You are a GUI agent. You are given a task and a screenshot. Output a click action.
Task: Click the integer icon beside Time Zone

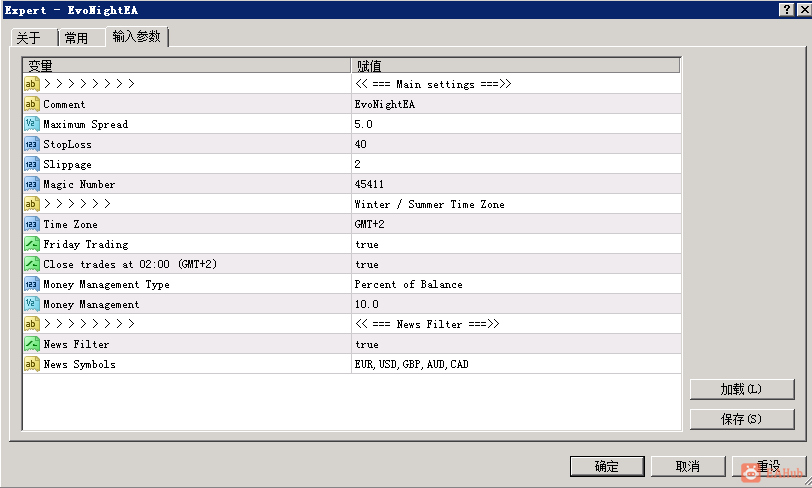[32, 224]
